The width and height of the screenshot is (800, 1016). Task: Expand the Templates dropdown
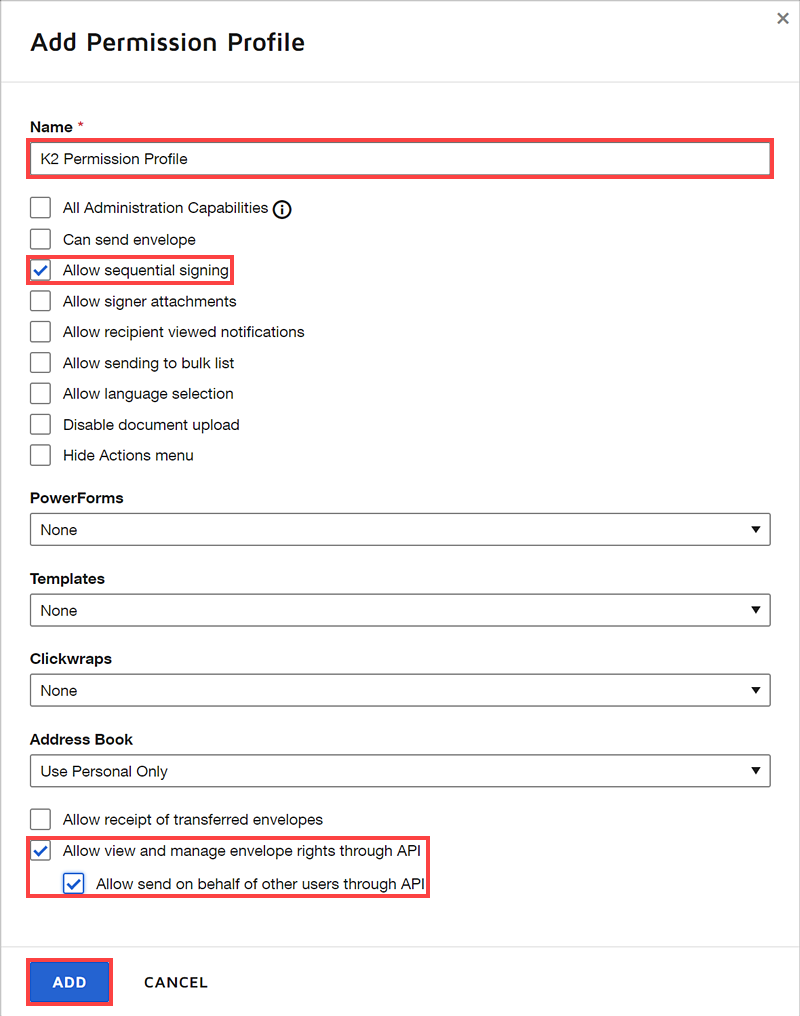(400, 610)
